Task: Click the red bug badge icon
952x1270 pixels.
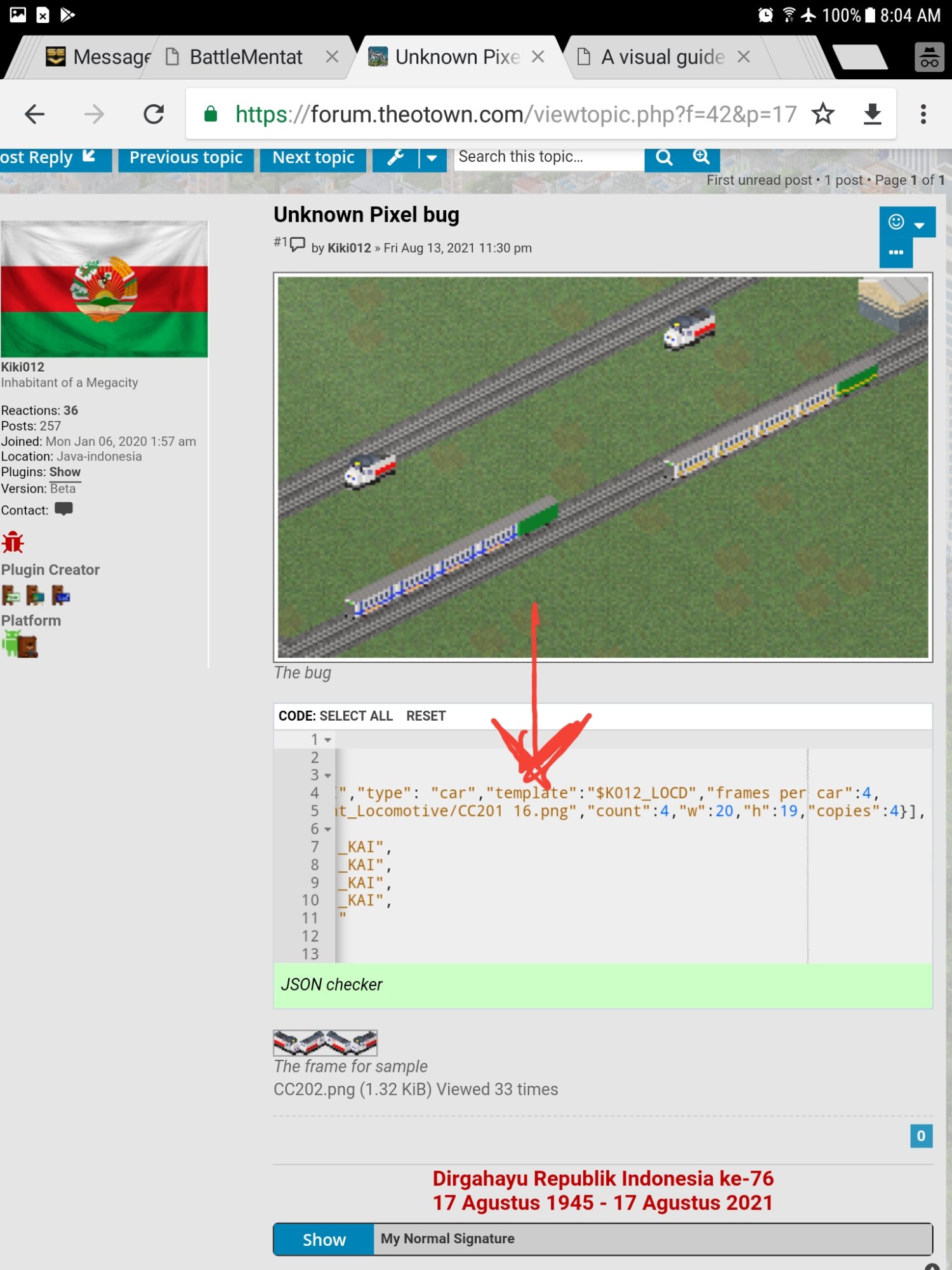Action: pos(13,543)
